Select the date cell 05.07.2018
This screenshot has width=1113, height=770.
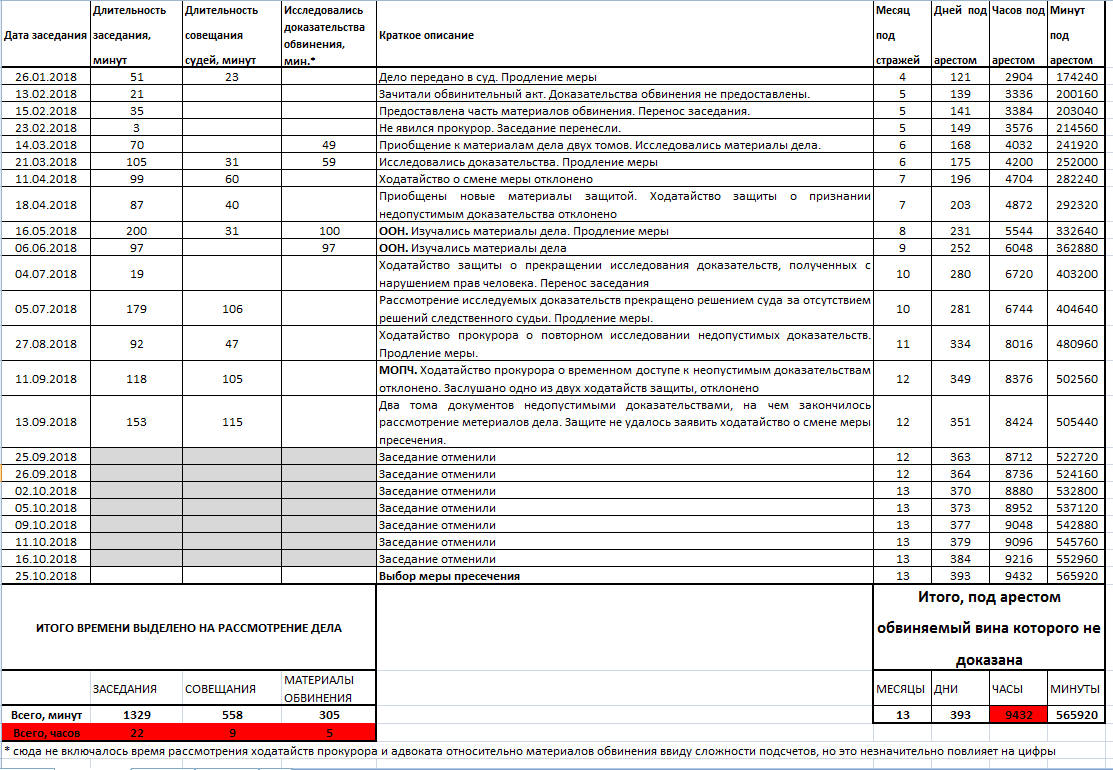click(45, 309)
